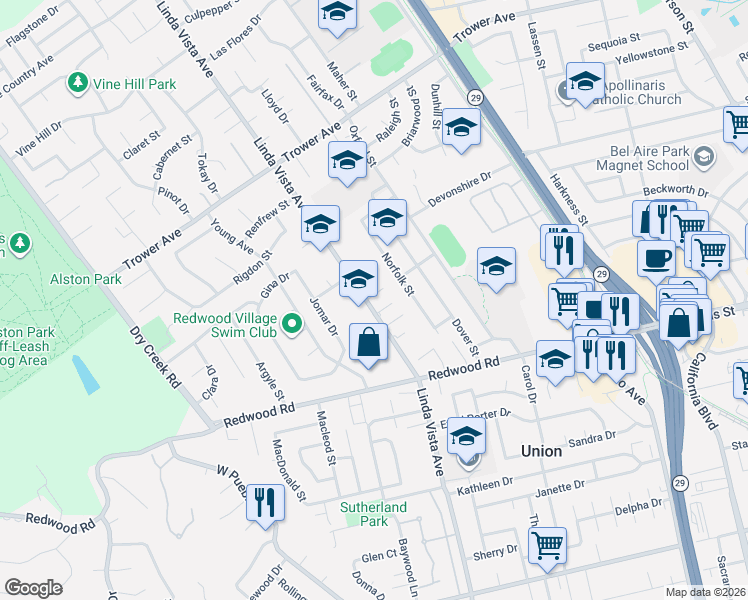This screenshot has height=600, width=748.
Task: Click the school marker at Apollinaris Catholic Church
Action: (x=585, y=82)
